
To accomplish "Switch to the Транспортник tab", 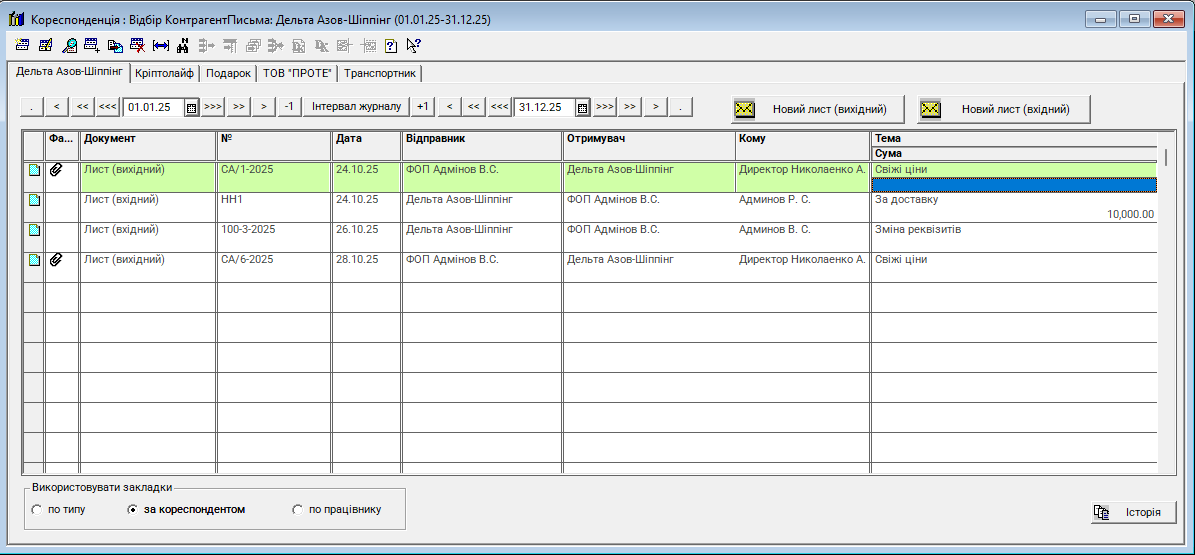I will point(380,73).
